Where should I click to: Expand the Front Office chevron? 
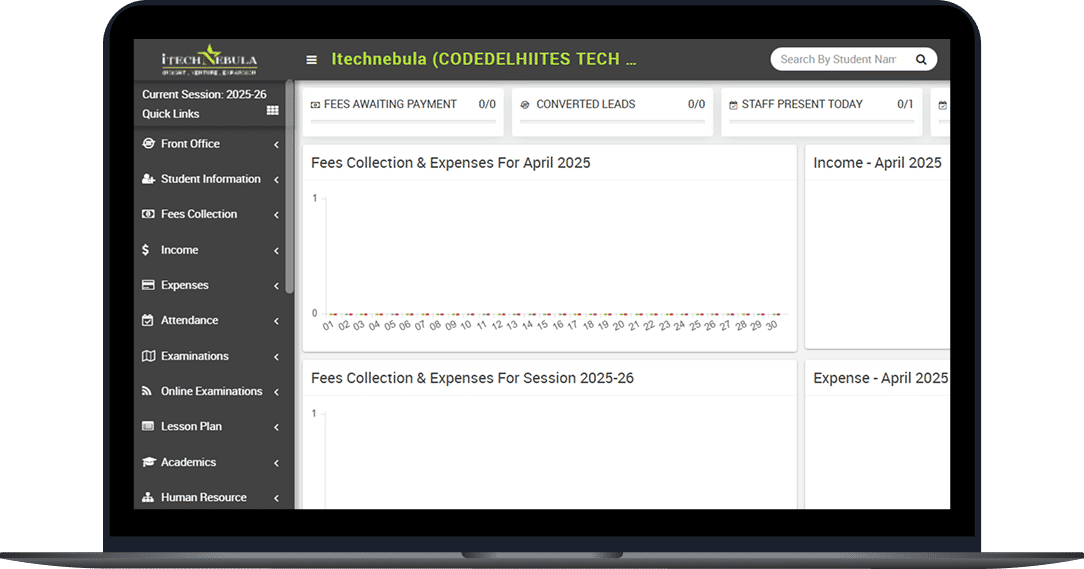[276, 144]
